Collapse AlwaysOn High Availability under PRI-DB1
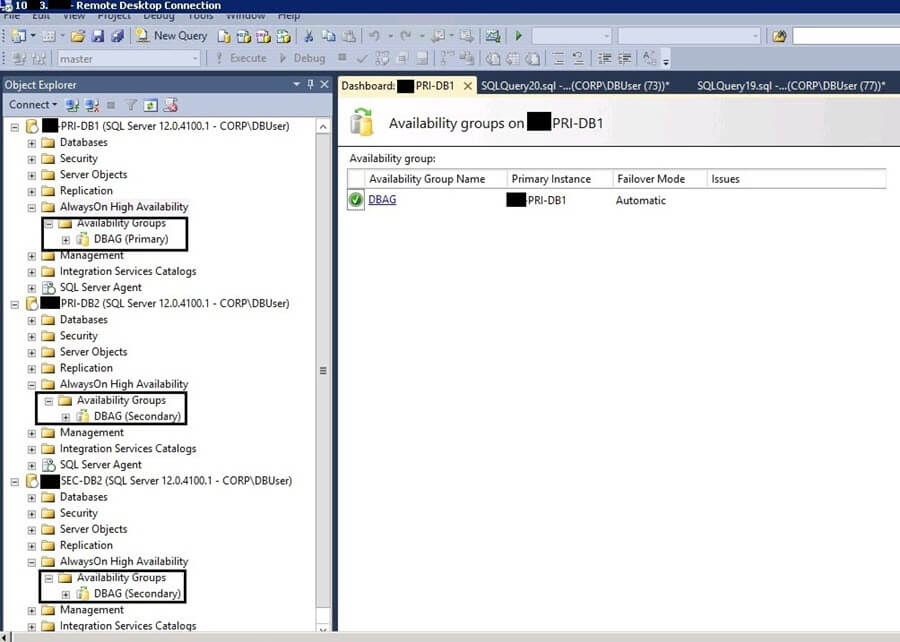 point(32,207)
